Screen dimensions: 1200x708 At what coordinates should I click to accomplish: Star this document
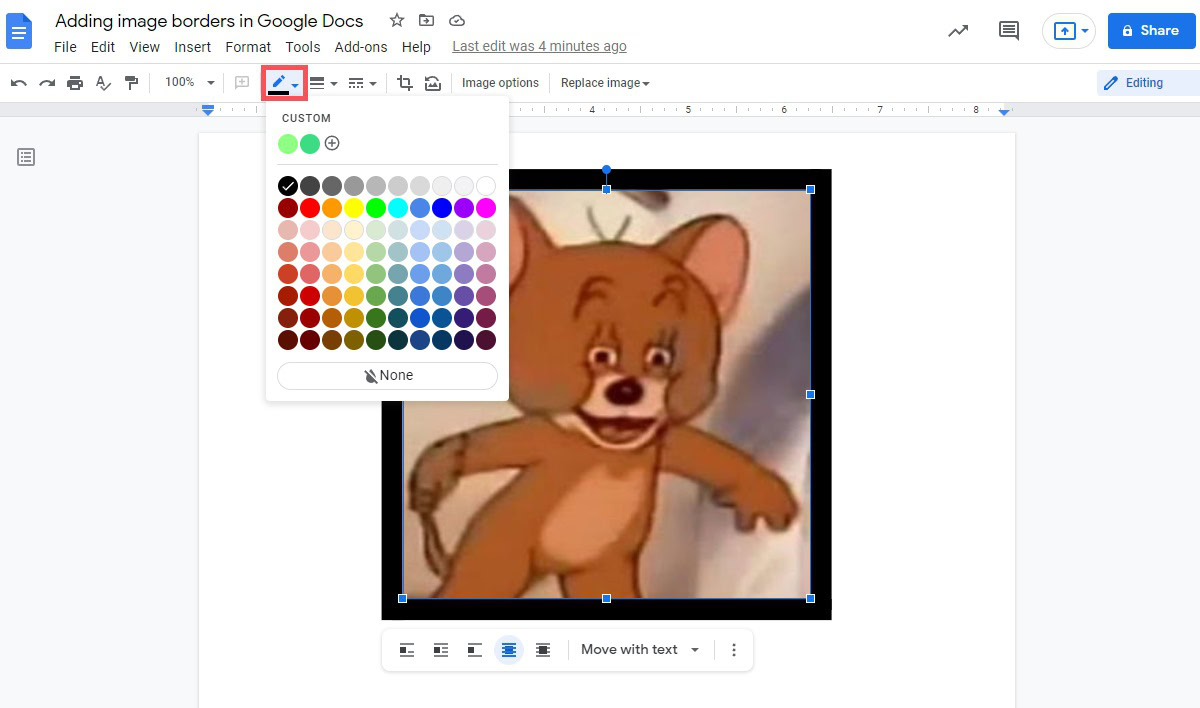coord(397,21)
